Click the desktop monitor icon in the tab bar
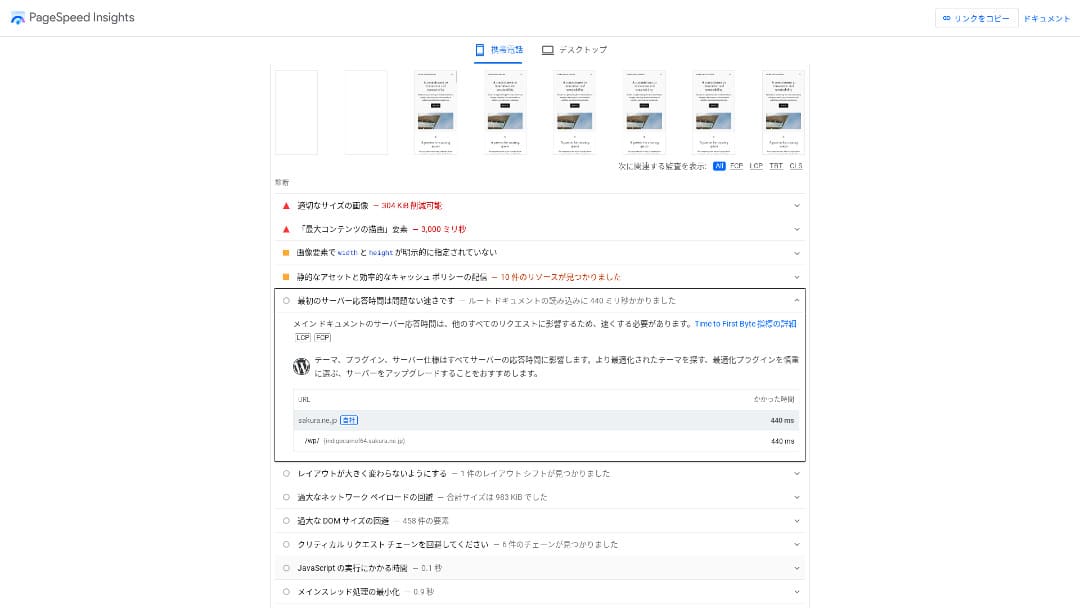 pos(547,50)
